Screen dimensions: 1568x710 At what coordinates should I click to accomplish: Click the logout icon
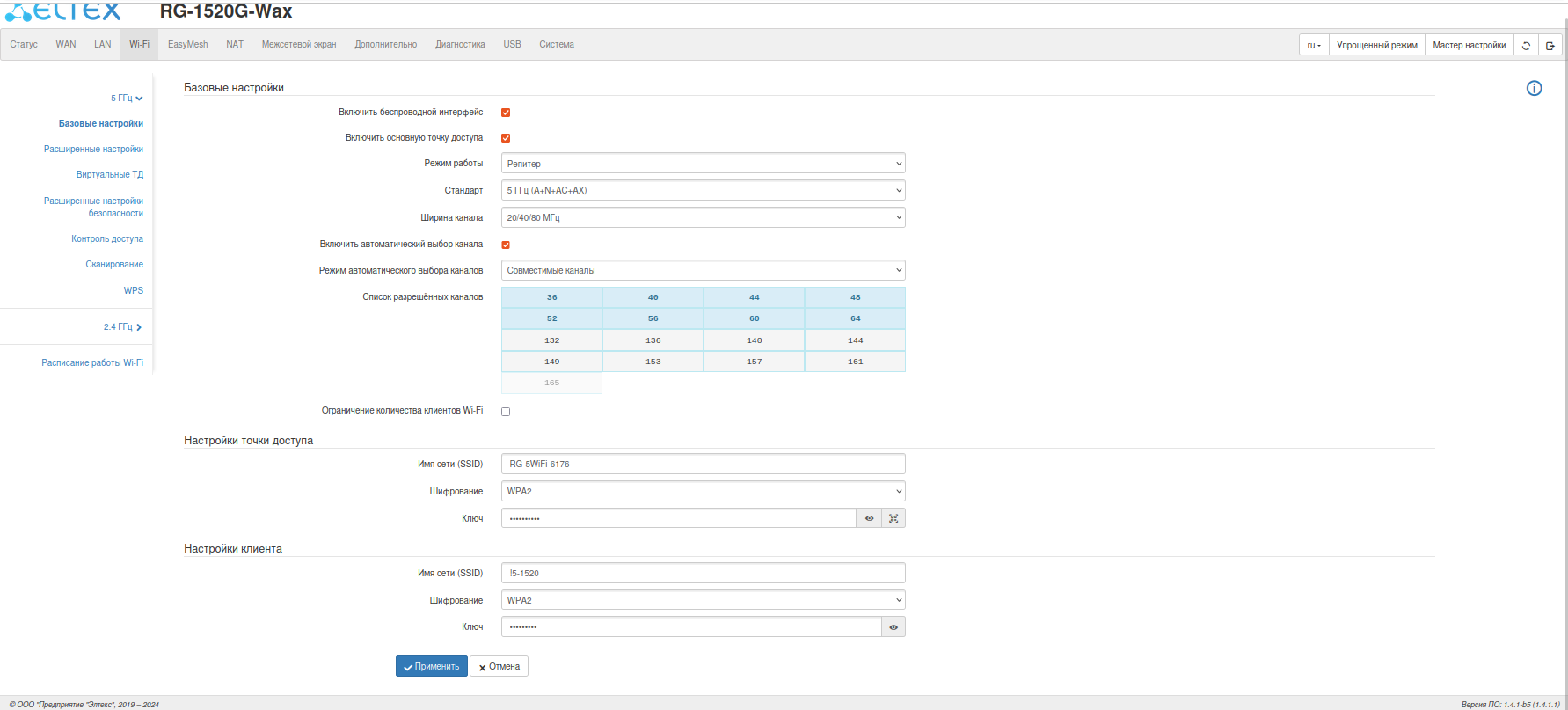pos(1550,45)
